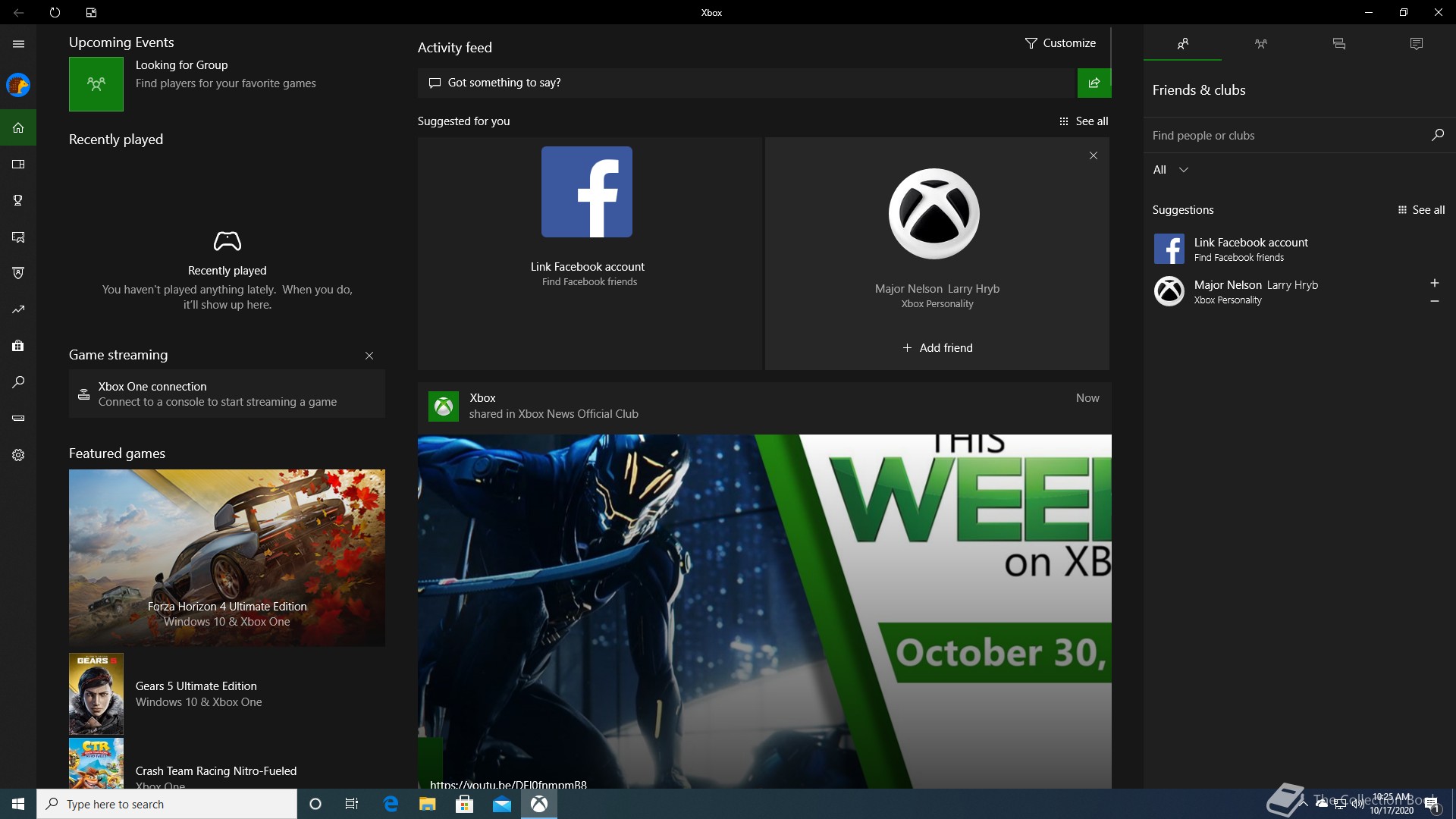Open Clubs shield sidebar icon
The height and width of the screenshot is (819, 1456).
click(18, 273)
